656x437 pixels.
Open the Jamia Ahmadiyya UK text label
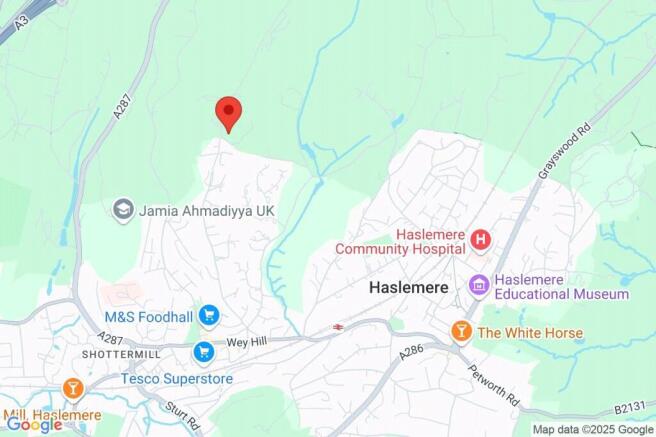coord(207,210)
